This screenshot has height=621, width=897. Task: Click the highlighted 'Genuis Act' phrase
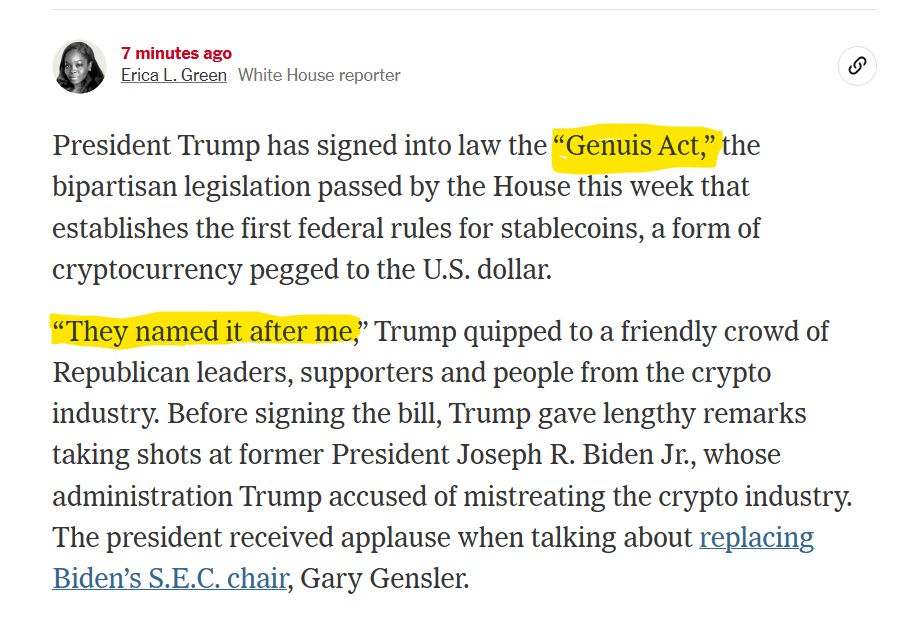(635, 146)
